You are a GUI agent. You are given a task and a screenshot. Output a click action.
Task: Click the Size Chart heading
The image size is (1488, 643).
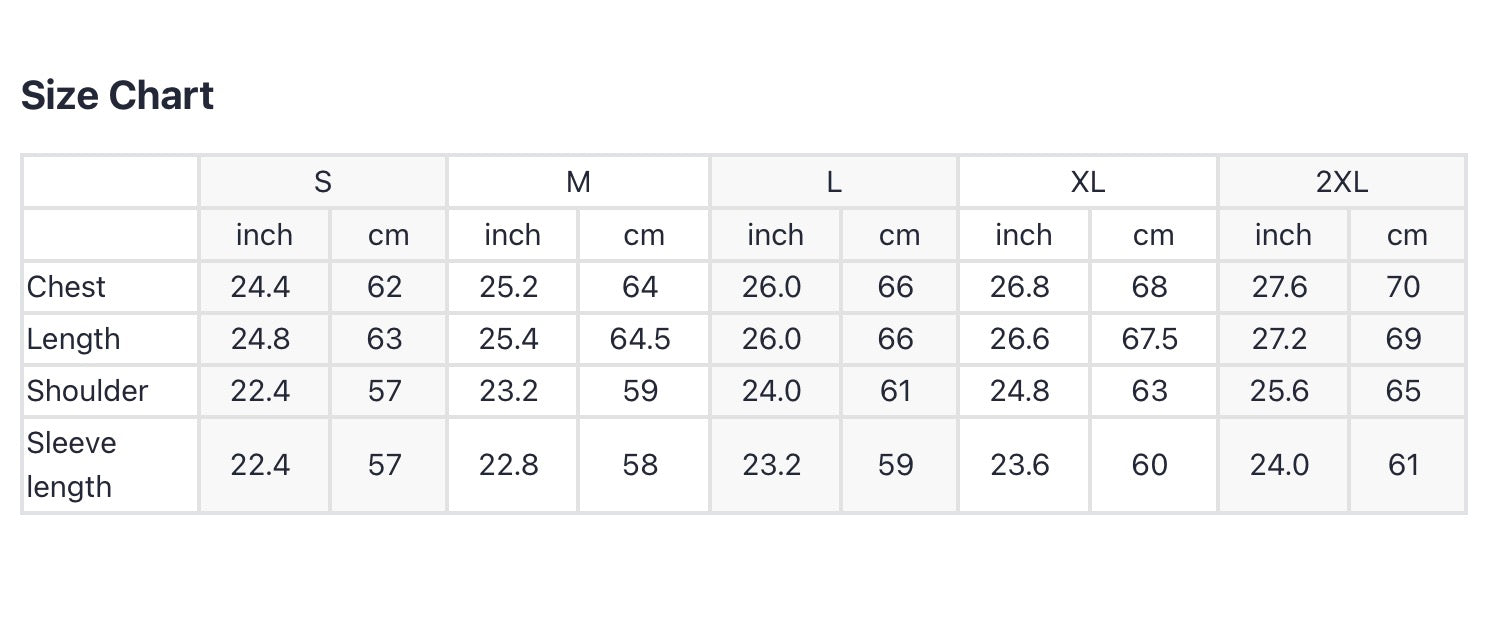(117, 96)
